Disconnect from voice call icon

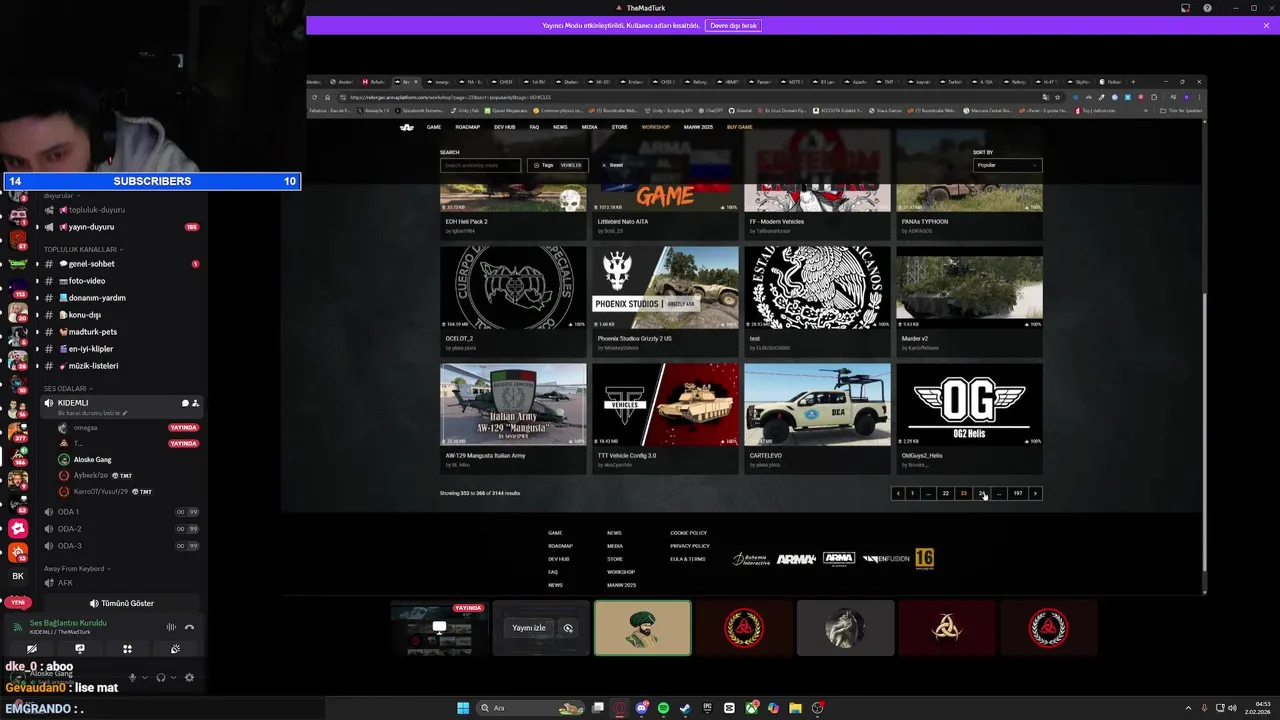click(x=189, y=627)
